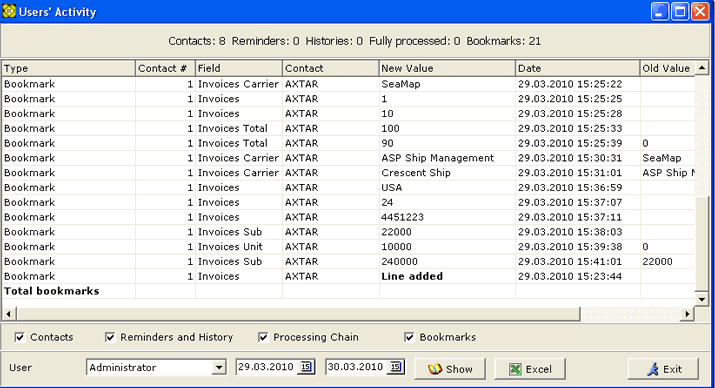Sort by the Contact # column header
The height and width of the screenshot is (388, 715).
point(165,68)
